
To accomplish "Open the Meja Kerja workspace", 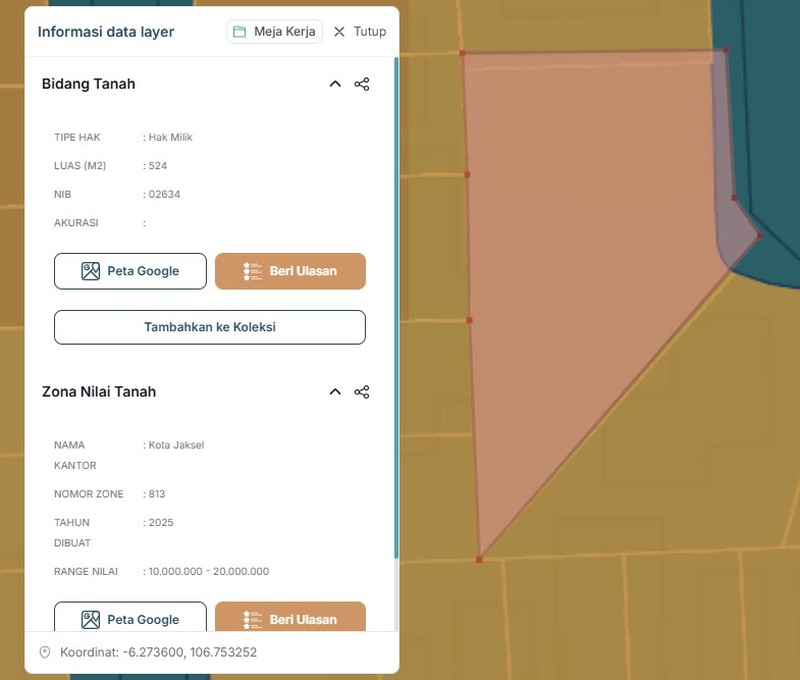I will tap(275, 31).
